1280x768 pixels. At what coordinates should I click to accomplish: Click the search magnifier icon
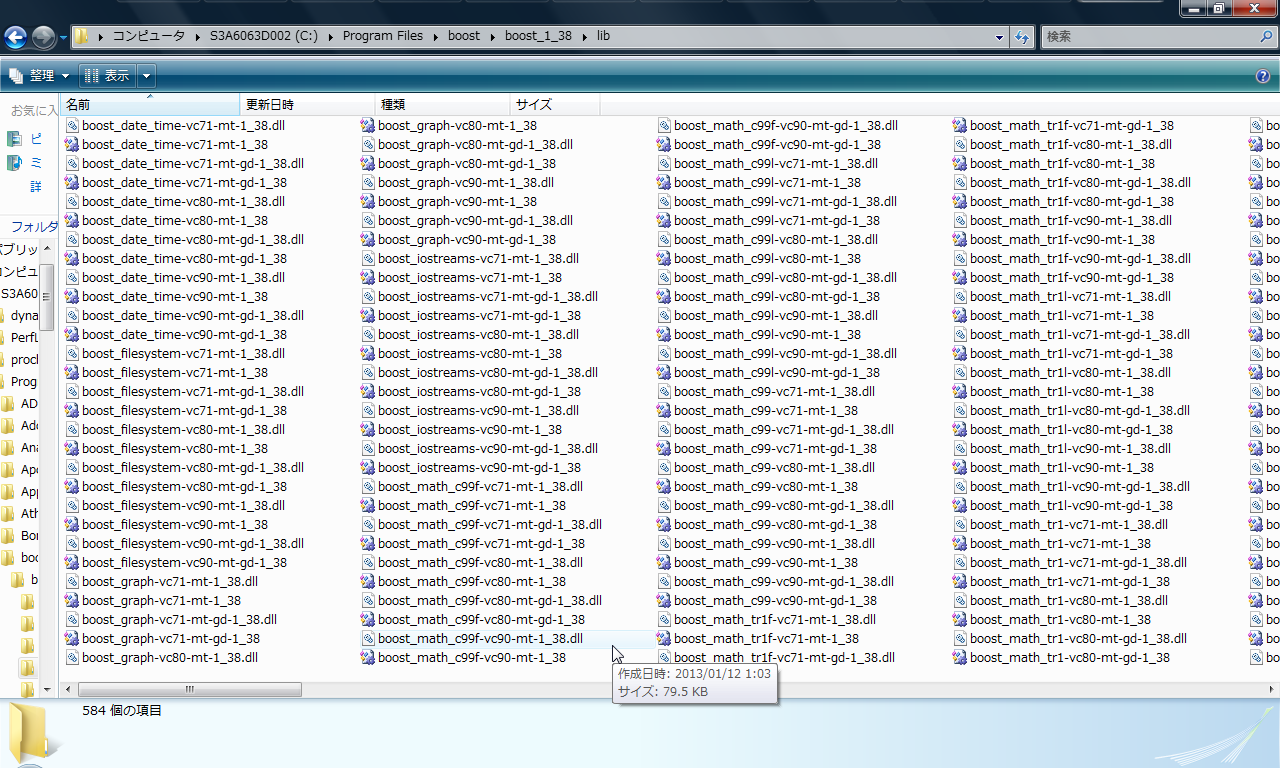point(1265,37)
